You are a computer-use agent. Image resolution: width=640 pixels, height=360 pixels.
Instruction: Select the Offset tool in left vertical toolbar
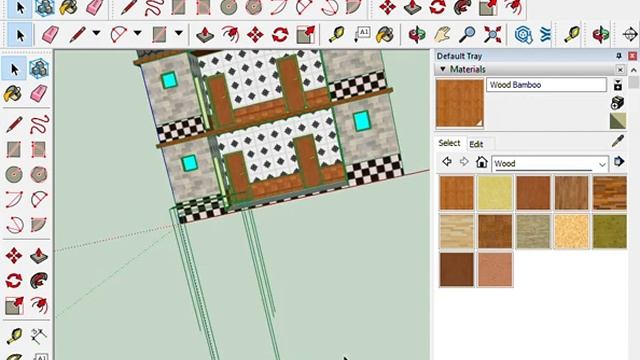coord(39,306)
